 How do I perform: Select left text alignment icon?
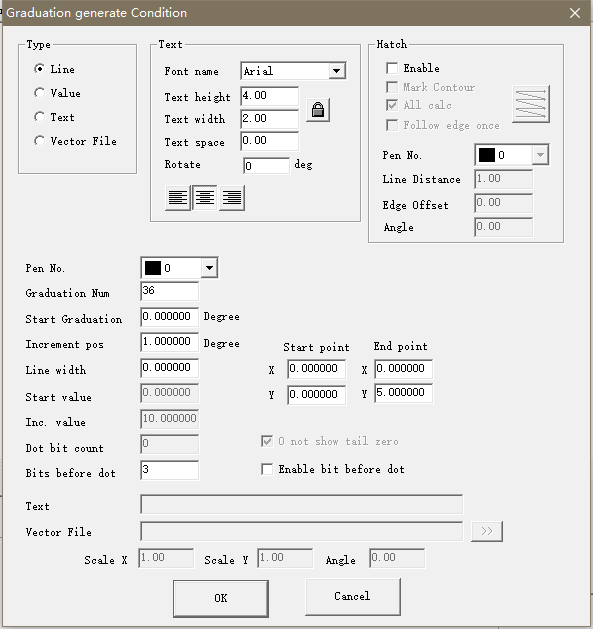click(x=178, y=197)
